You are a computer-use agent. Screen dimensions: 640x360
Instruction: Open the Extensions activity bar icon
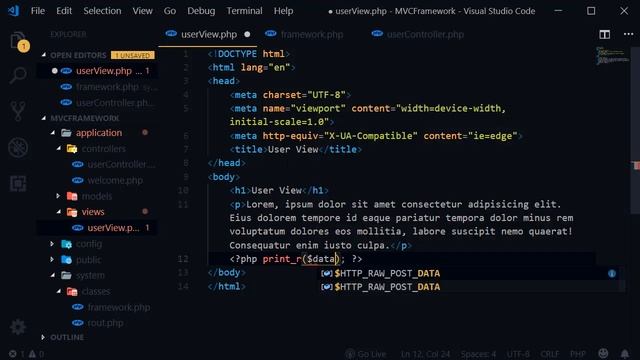pyautogui.click(x=18, y=183)
